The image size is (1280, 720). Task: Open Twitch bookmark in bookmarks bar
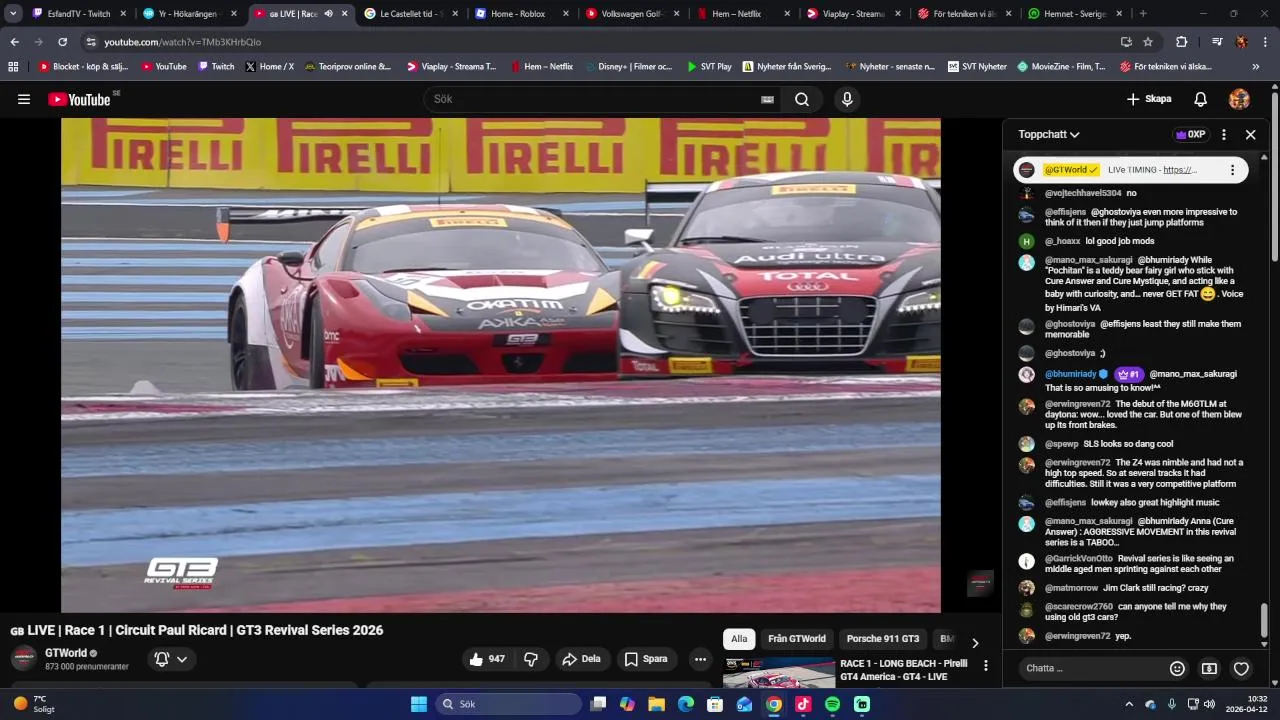click(216, 67)
